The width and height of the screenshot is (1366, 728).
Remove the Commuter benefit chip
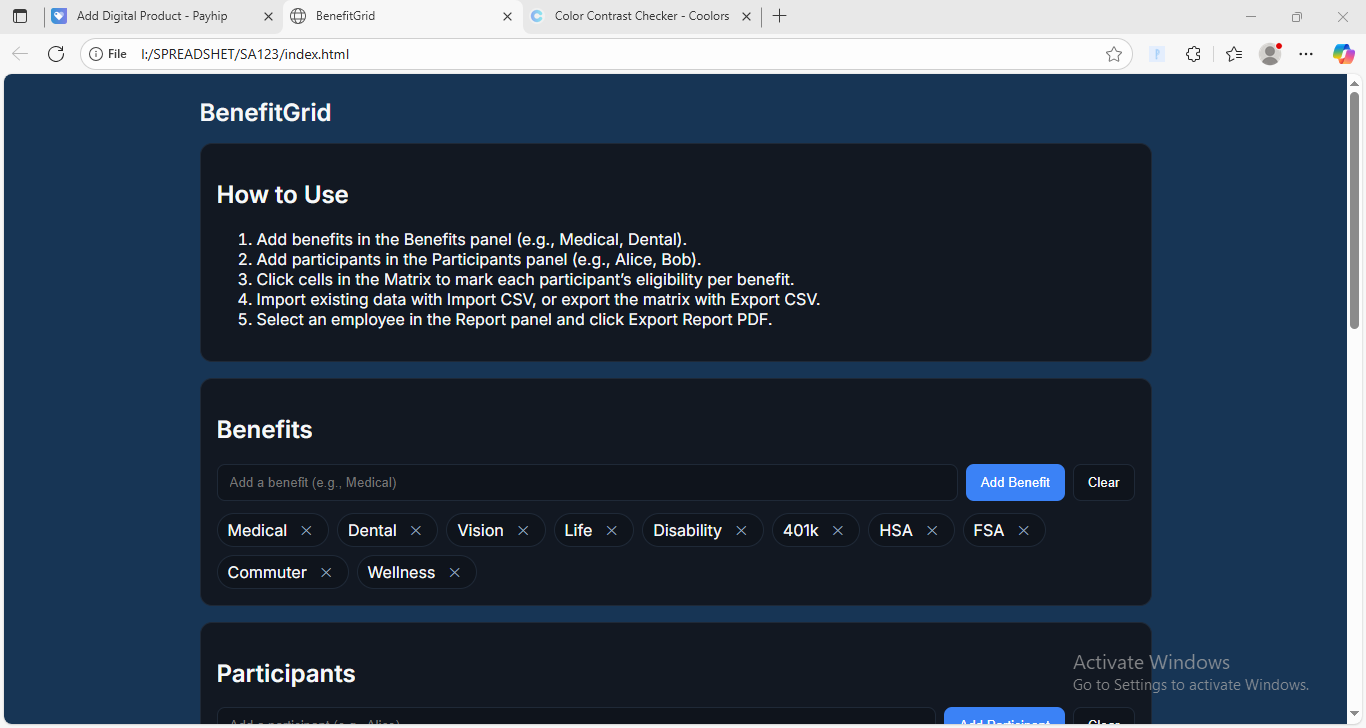point(326,573)
